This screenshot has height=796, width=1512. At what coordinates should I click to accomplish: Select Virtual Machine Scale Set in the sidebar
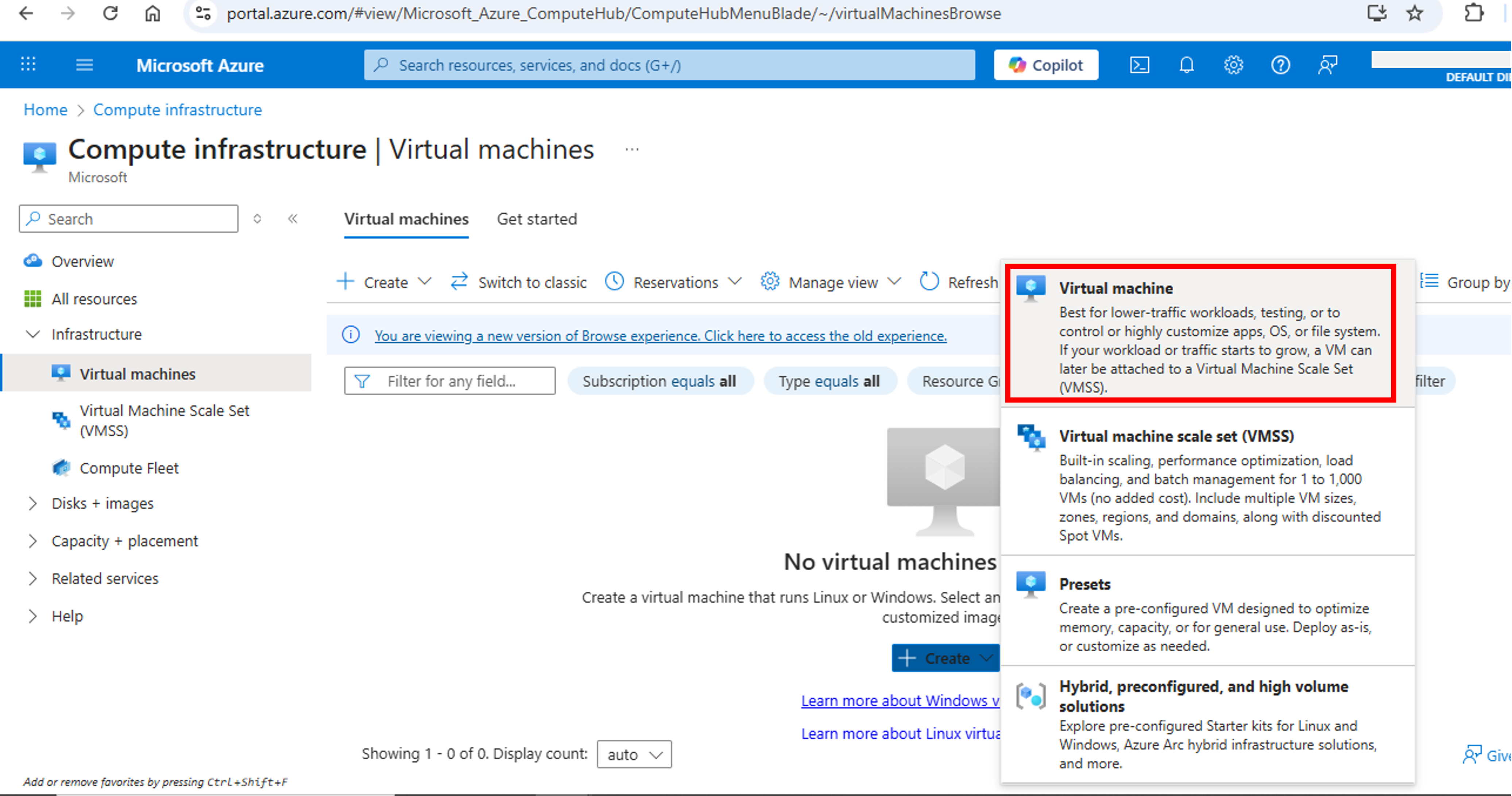tap(165, 420)
